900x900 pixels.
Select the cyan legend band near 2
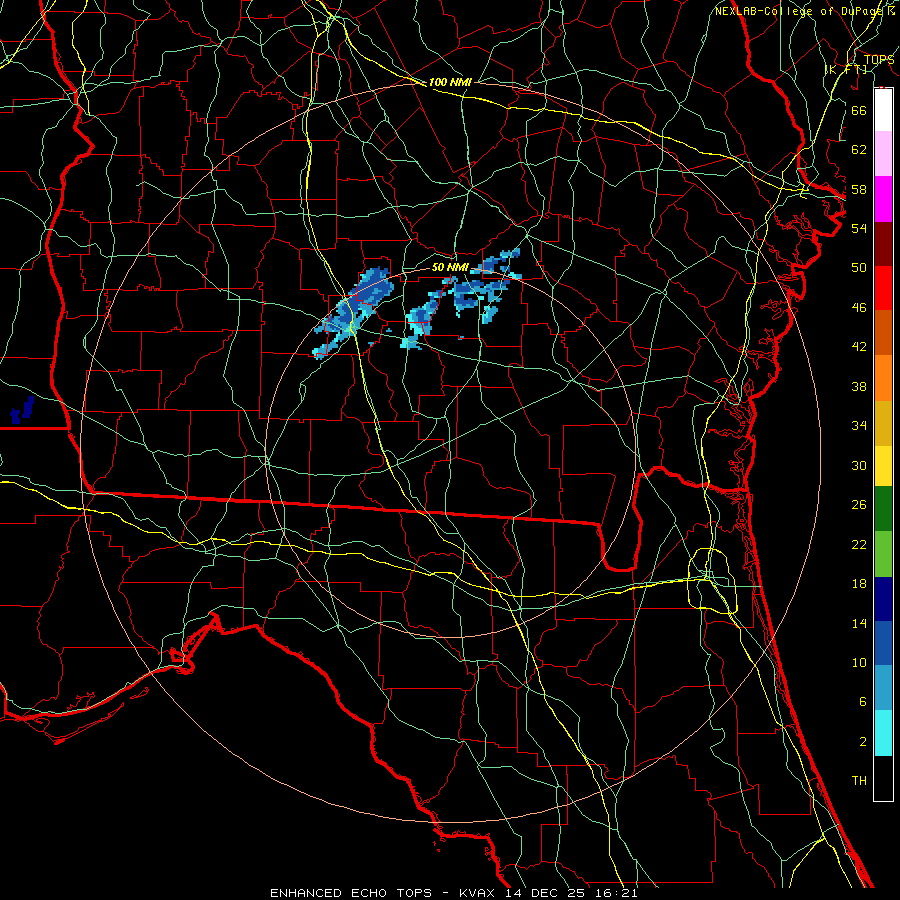pyautogui.click(x=883, y=733)
